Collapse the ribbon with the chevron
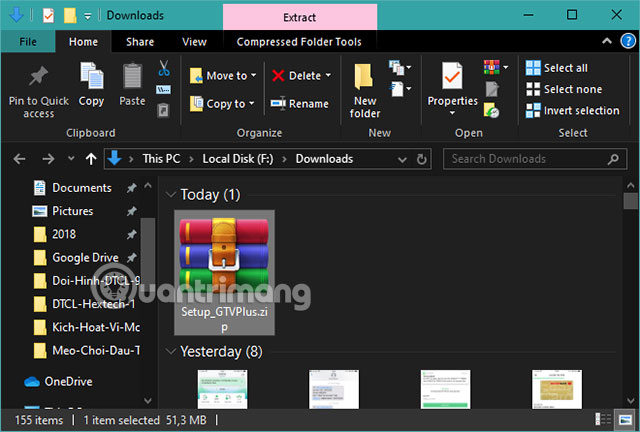The image size is (640, 432). 609,42
